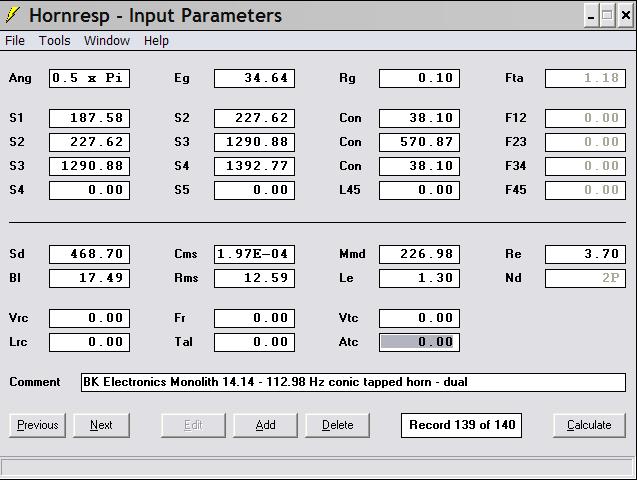Click the Le field with 1.30
This screenshot has height=480, width=637.
(x=419, y=278)
